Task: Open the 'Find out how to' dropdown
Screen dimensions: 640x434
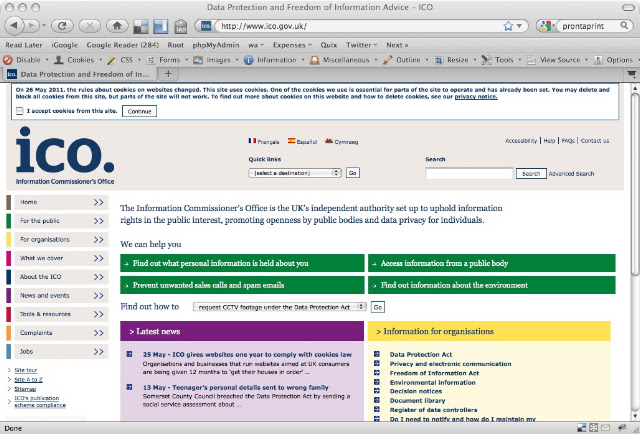Action: coord(280,307)
